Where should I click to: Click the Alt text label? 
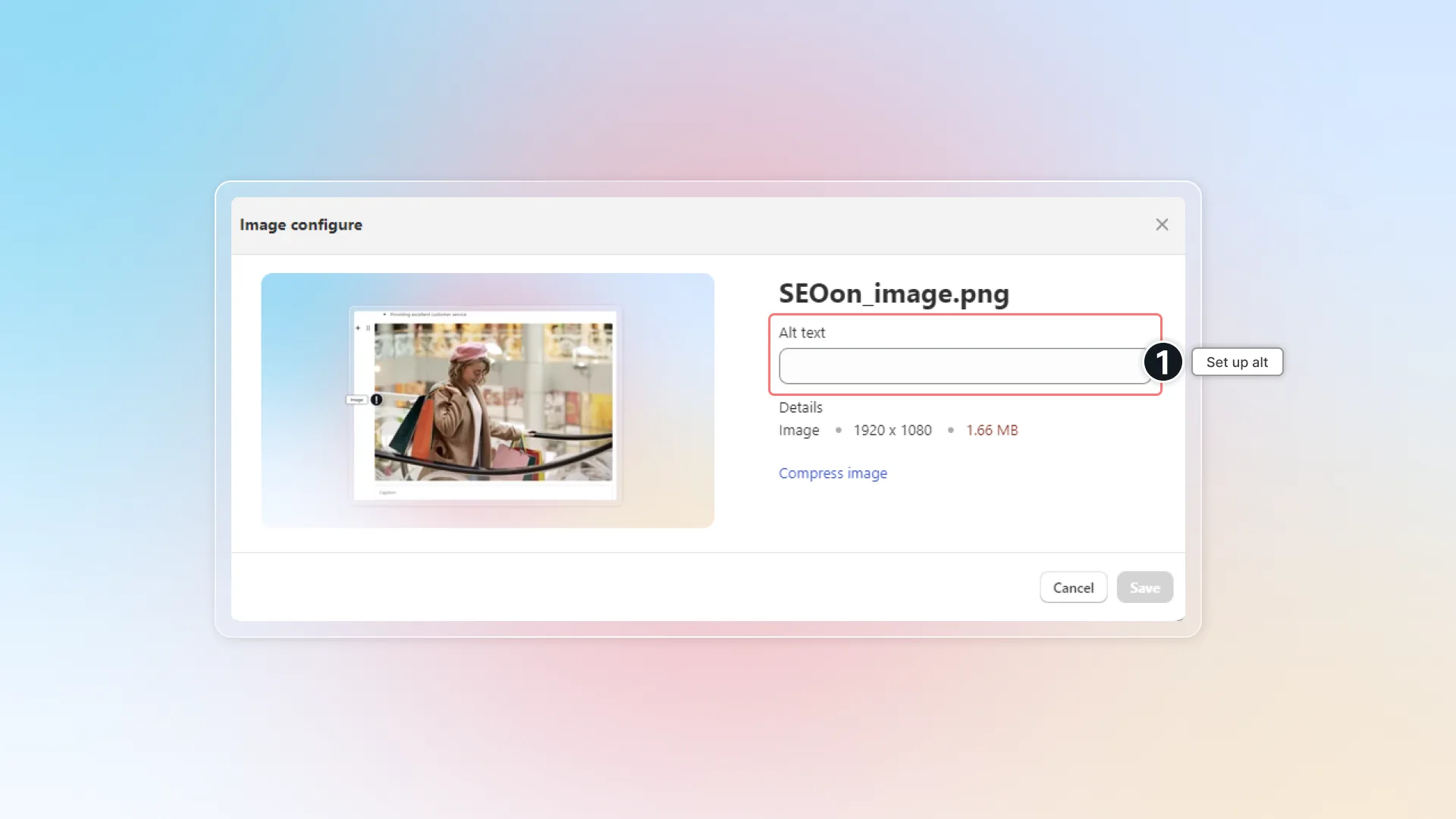802,333
